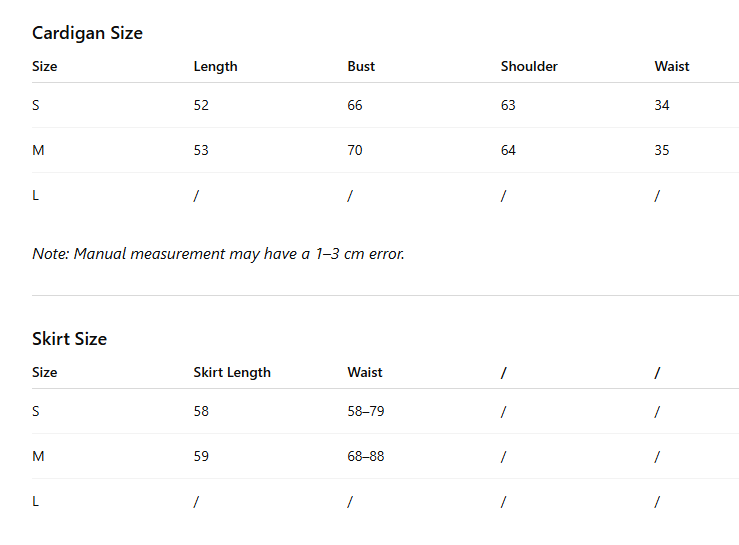The image size is (739, 545).
Task: Select the Bust column header
Action: pyautogui.click(x=361, y=66)
